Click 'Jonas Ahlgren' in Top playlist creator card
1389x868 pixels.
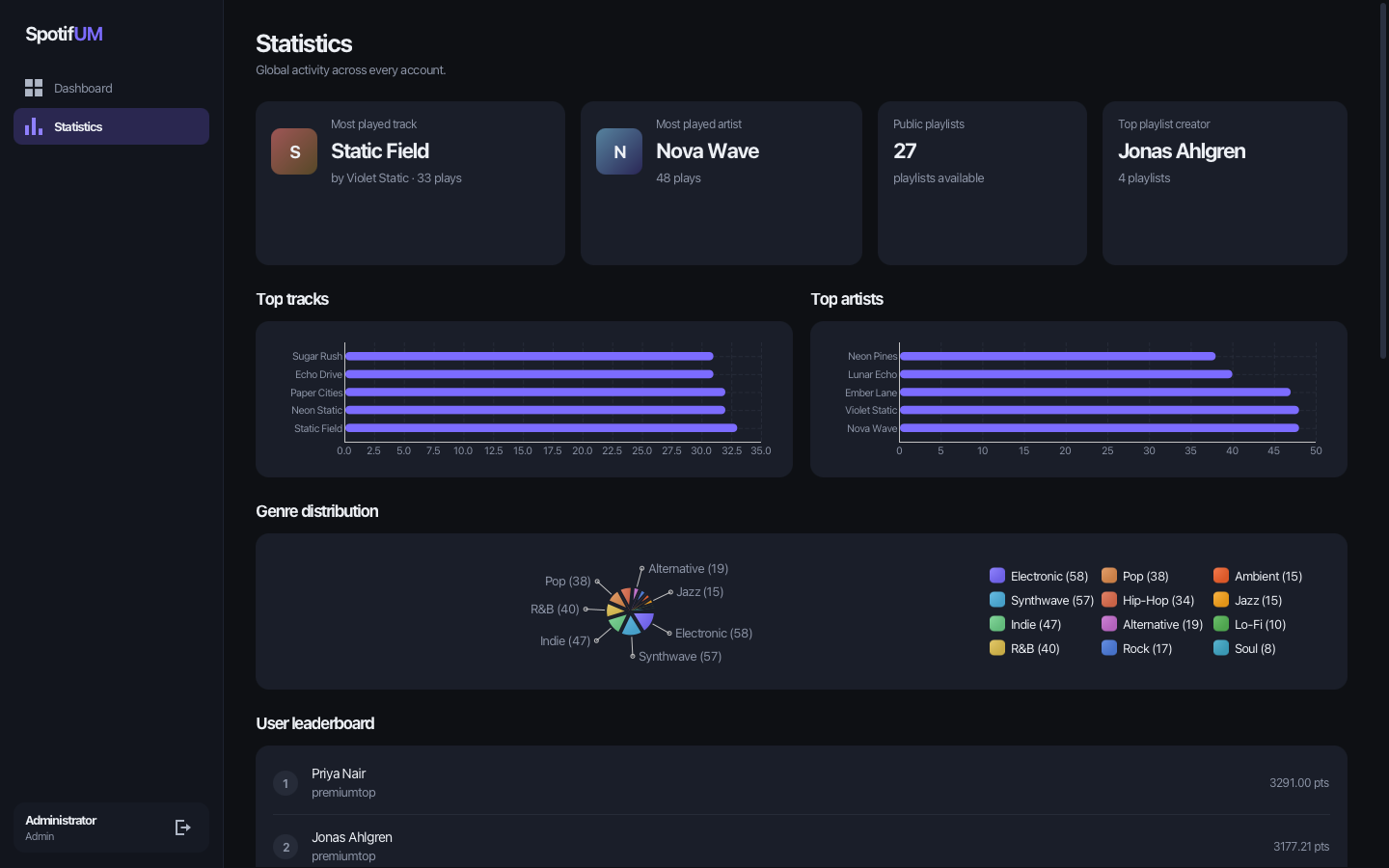[x=1182, y=151]
